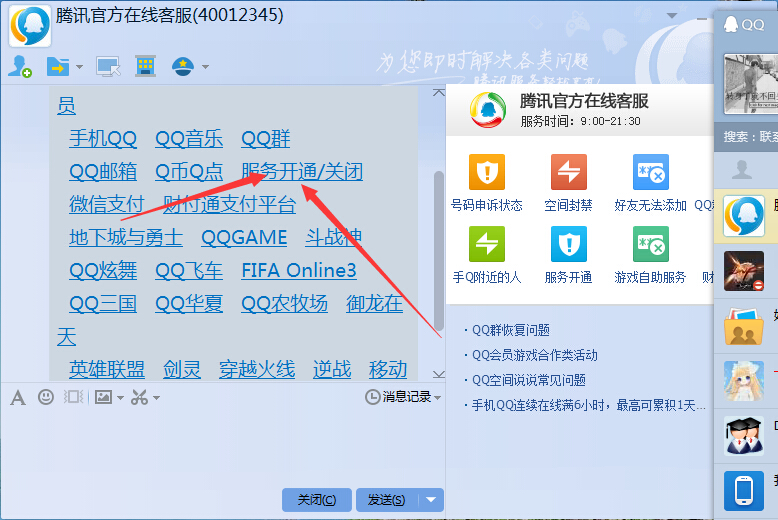
Task: Click the 英雄联盟 link
Action: (x=107, y=370)
